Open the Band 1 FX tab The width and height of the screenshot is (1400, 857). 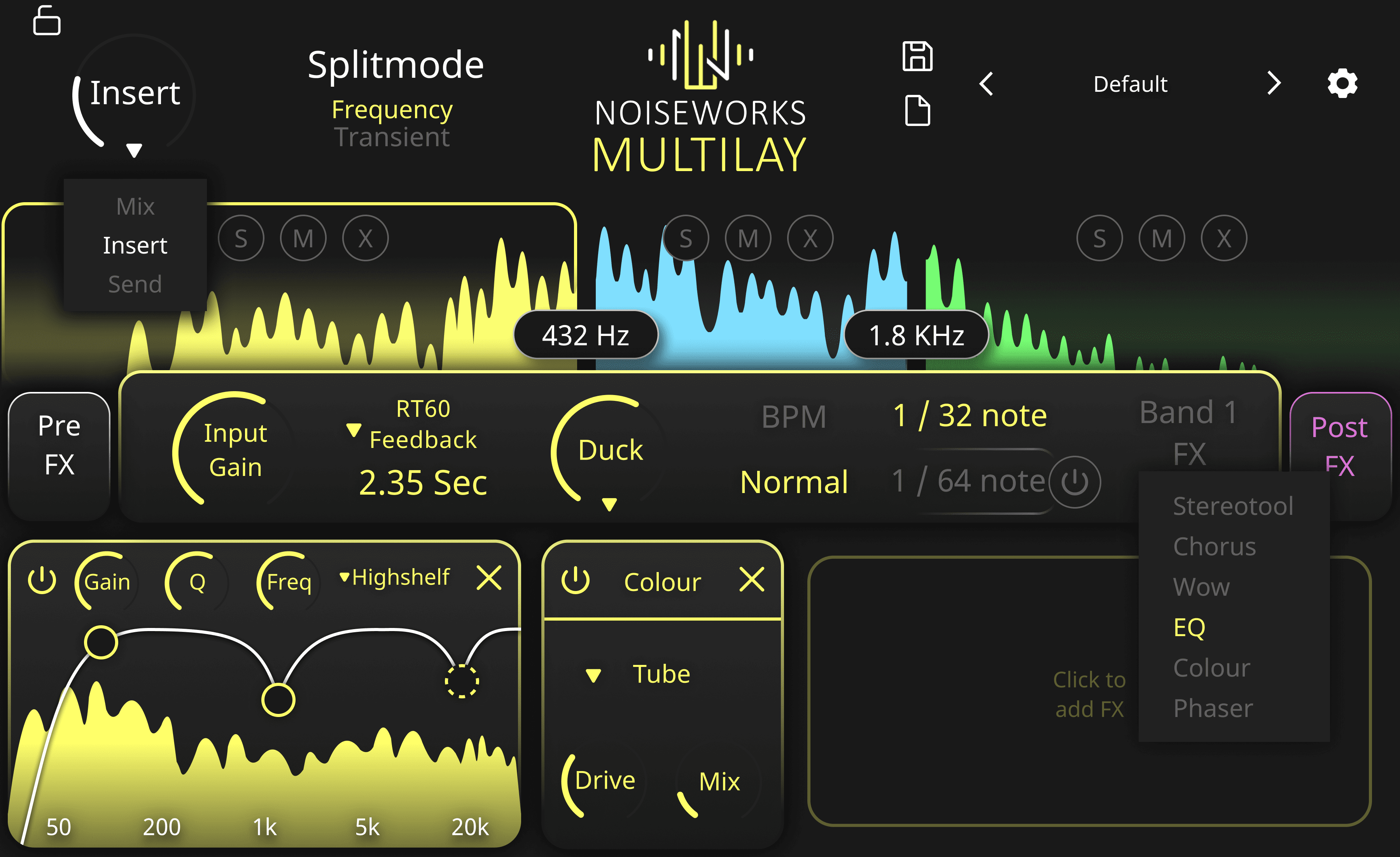(1188, 433)
